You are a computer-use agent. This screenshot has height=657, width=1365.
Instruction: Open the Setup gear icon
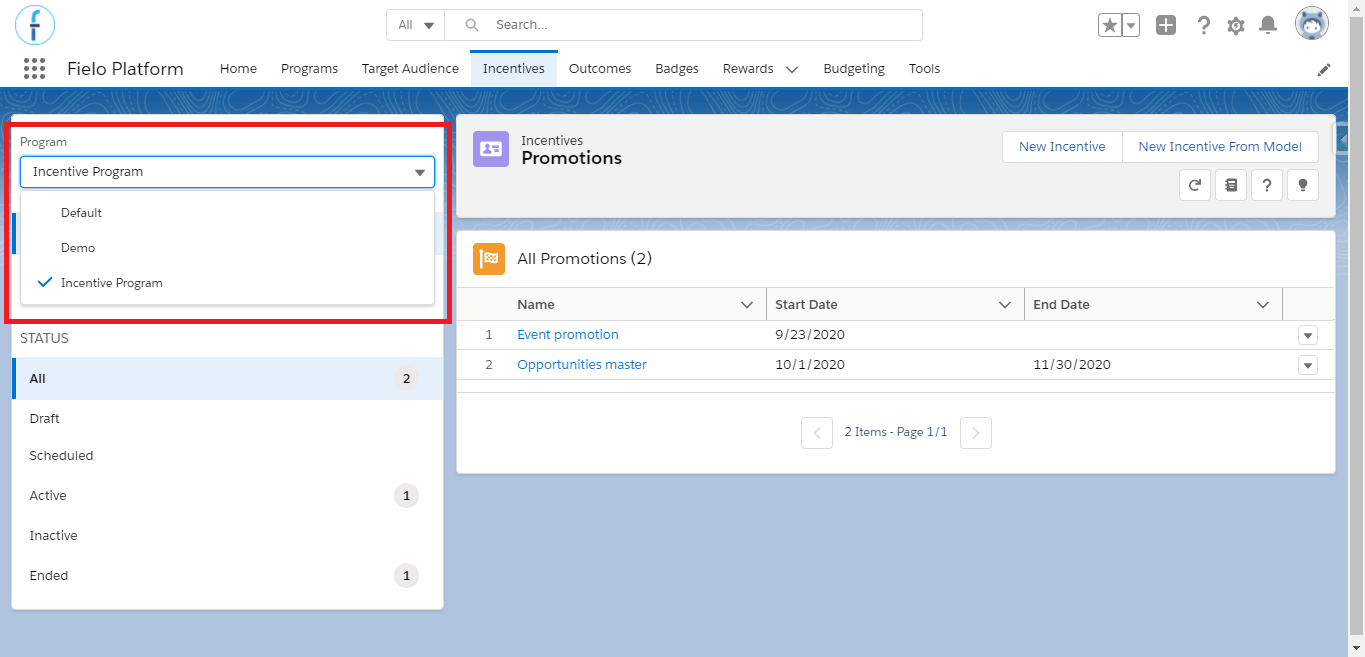[1236, 25]
